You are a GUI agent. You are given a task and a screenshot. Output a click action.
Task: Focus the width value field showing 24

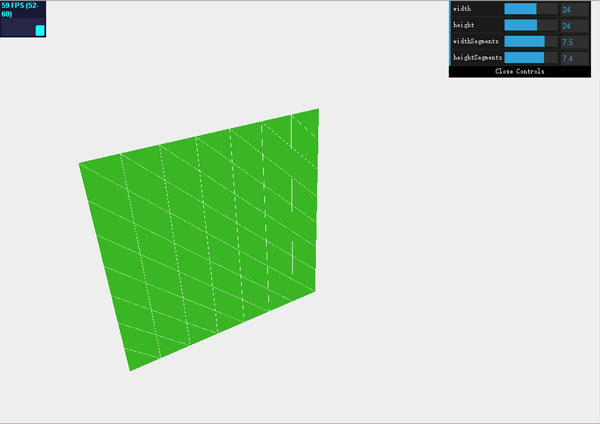coord(575,9)
